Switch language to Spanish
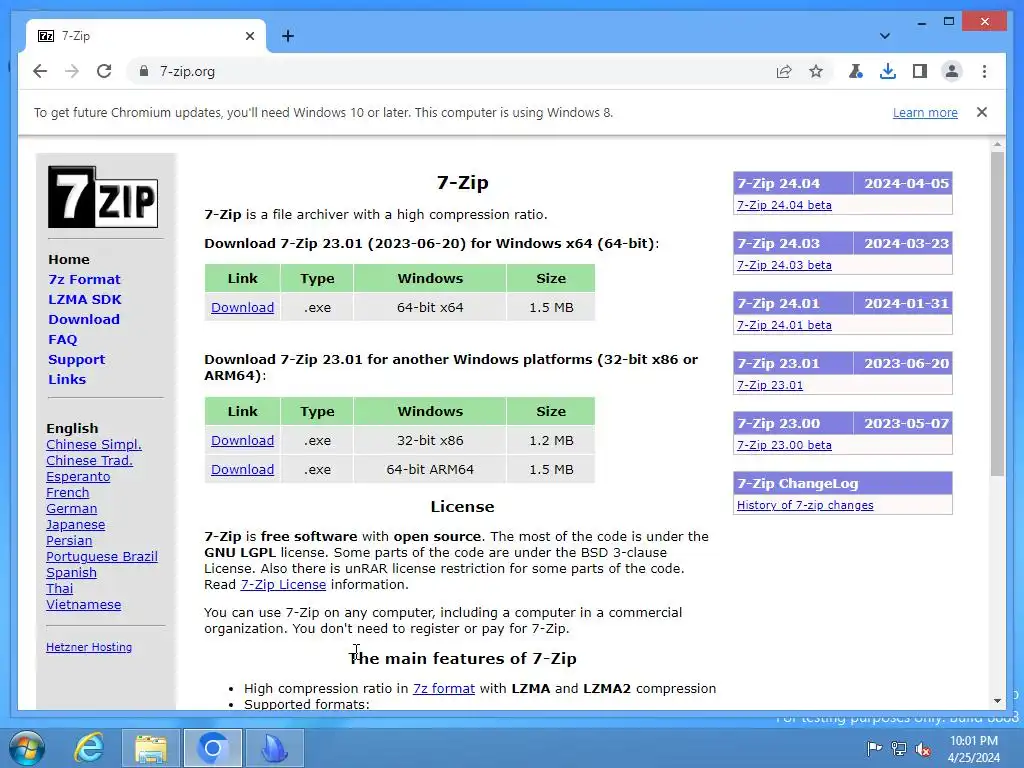 pyautogui.click(x=71, y=573)
